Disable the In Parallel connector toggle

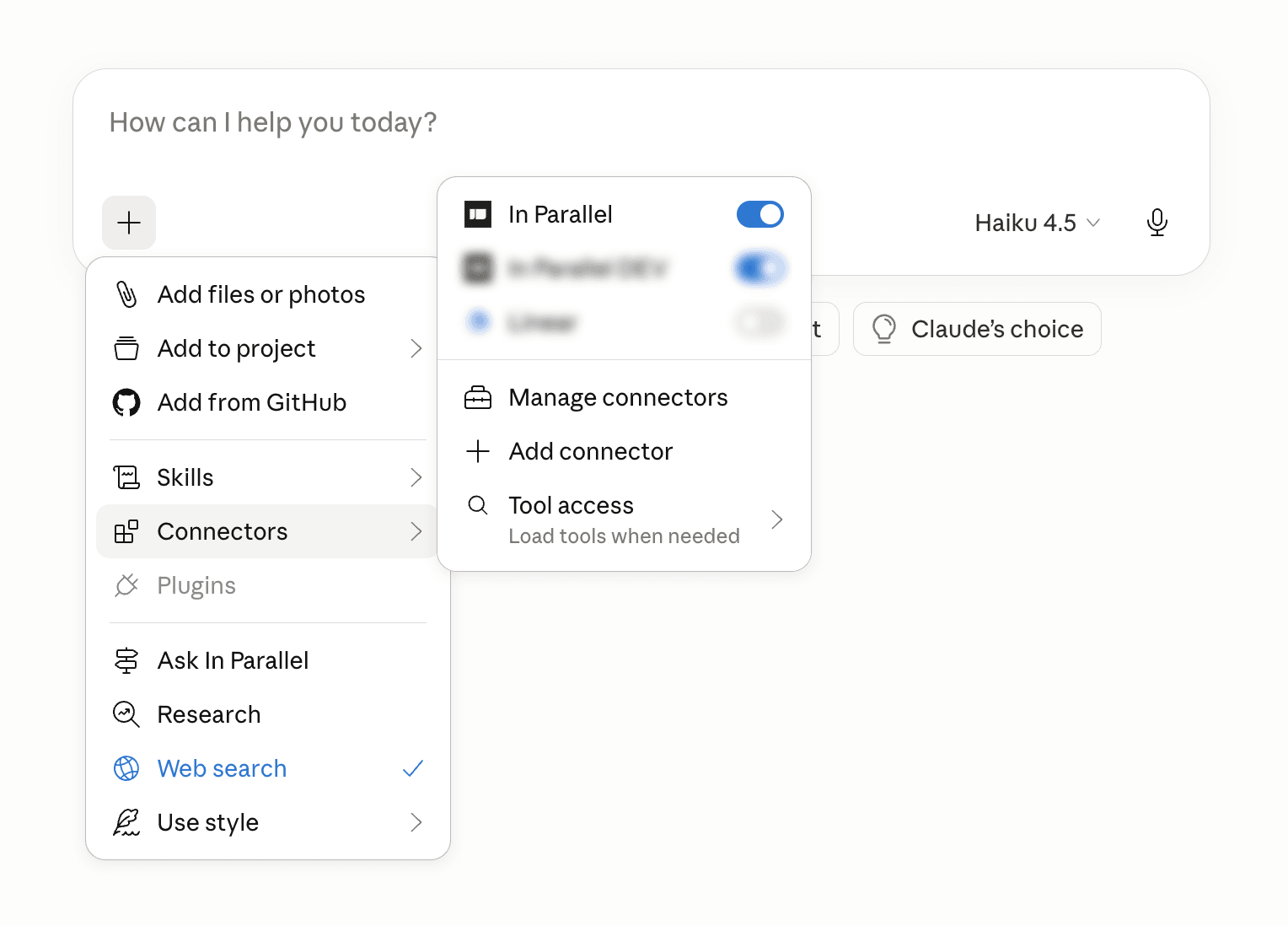[x=760, y=214]
